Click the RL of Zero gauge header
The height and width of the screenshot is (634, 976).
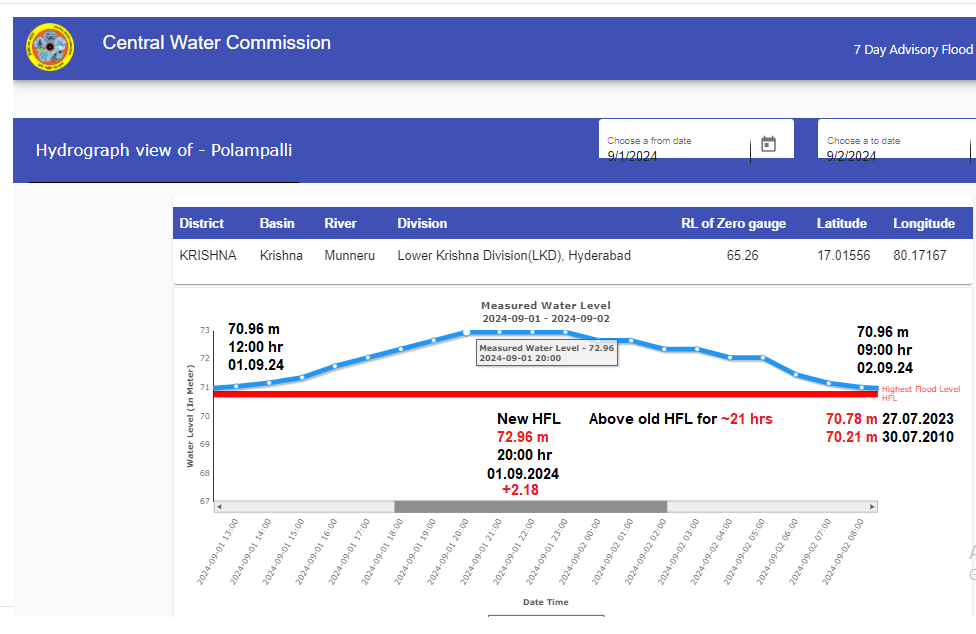coord(733,223)
